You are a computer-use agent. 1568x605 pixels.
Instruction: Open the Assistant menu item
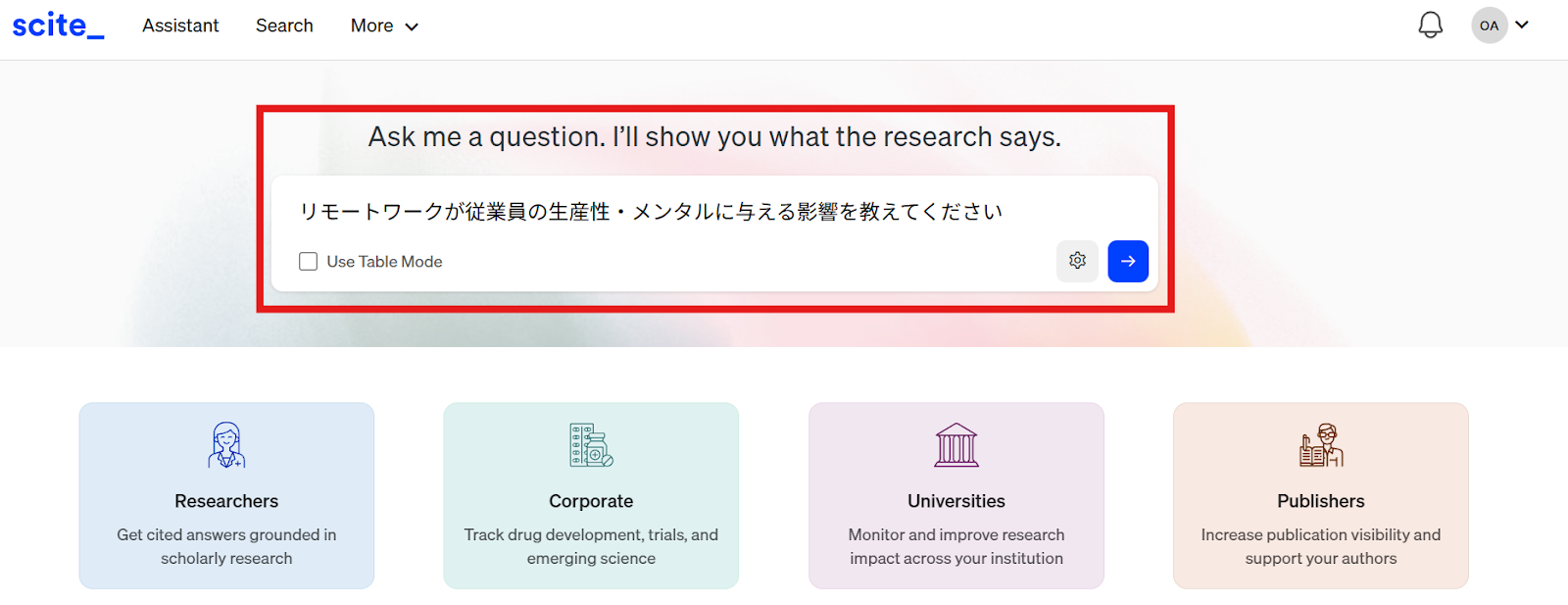pos(180,25)
